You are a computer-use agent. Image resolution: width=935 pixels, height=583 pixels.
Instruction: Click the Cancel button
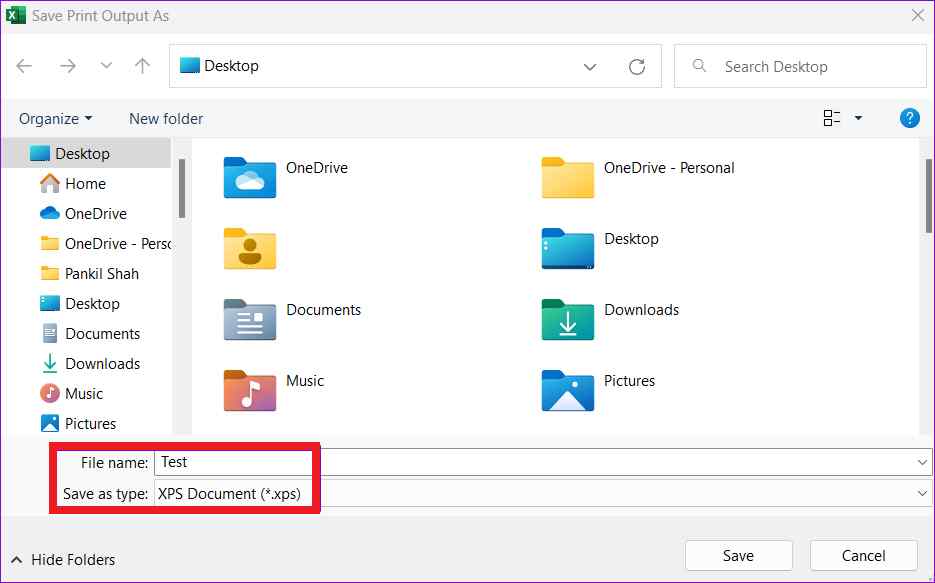(863, 556)
